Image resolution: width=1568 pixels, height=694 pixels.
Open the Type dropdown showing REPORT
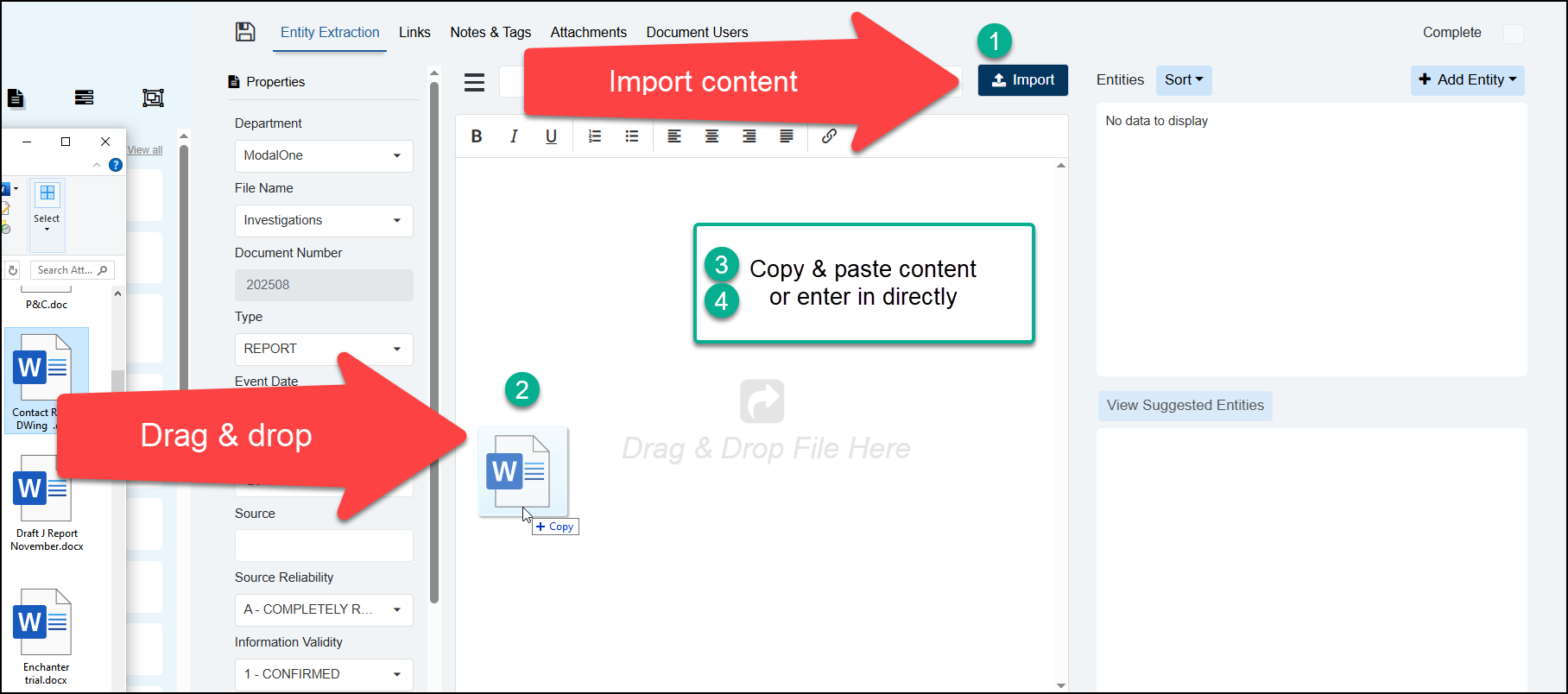click(324, 349)
